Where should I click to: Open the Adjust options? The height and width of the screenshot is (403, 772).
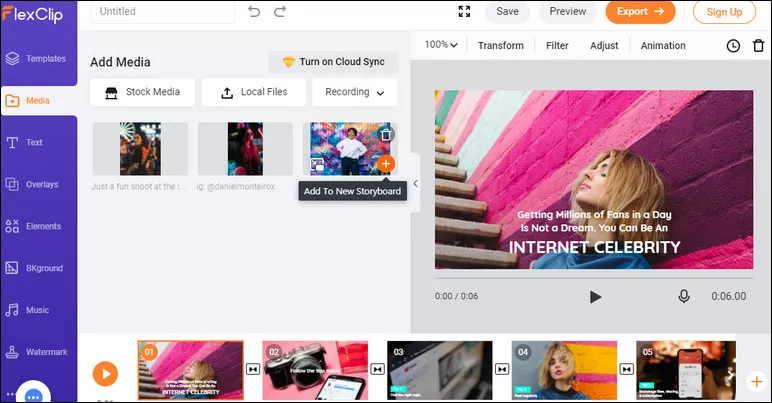pyautogui.click(x=604, y=45)
